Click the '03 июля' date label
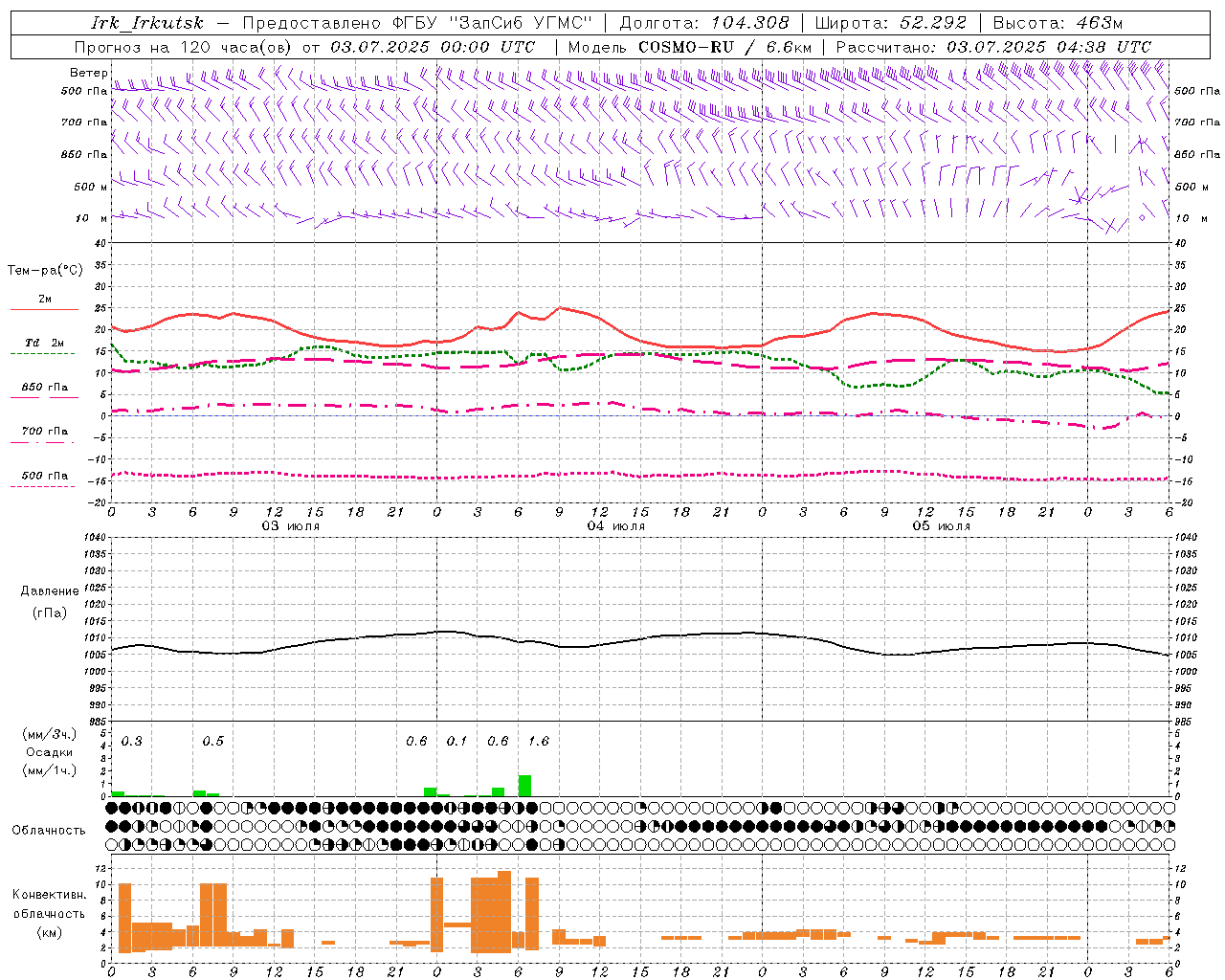 click(x=291, y=526)
